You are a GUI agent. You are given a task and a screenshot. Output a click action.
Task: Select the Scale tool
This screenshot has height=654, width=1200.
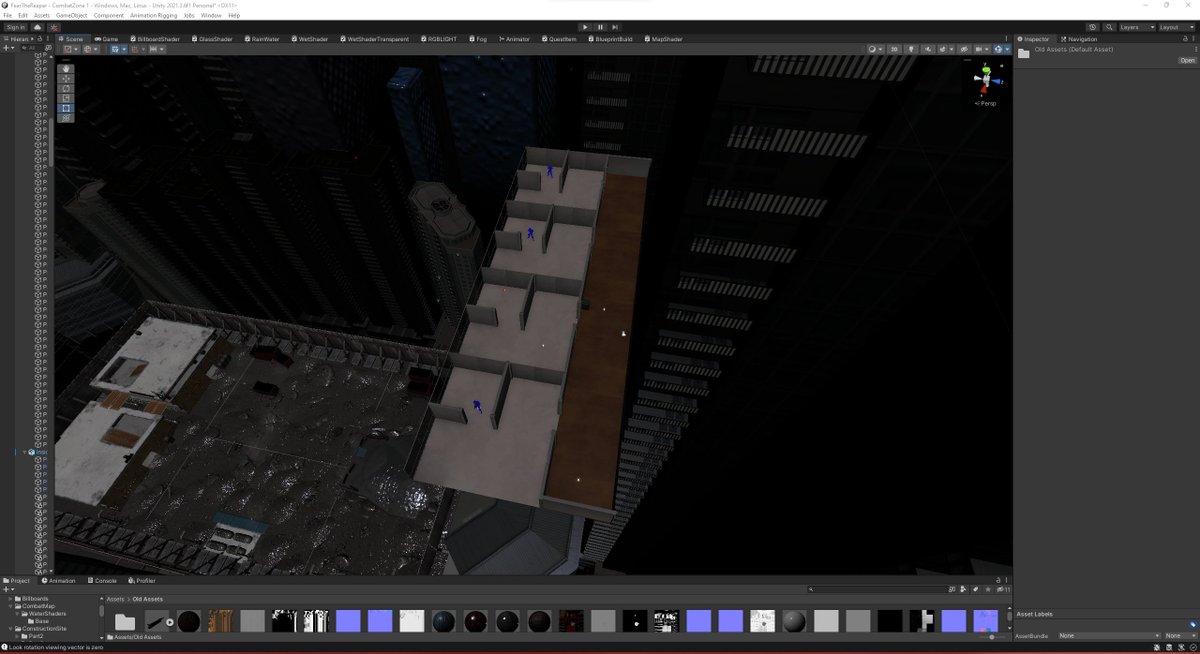coord(65,97)
